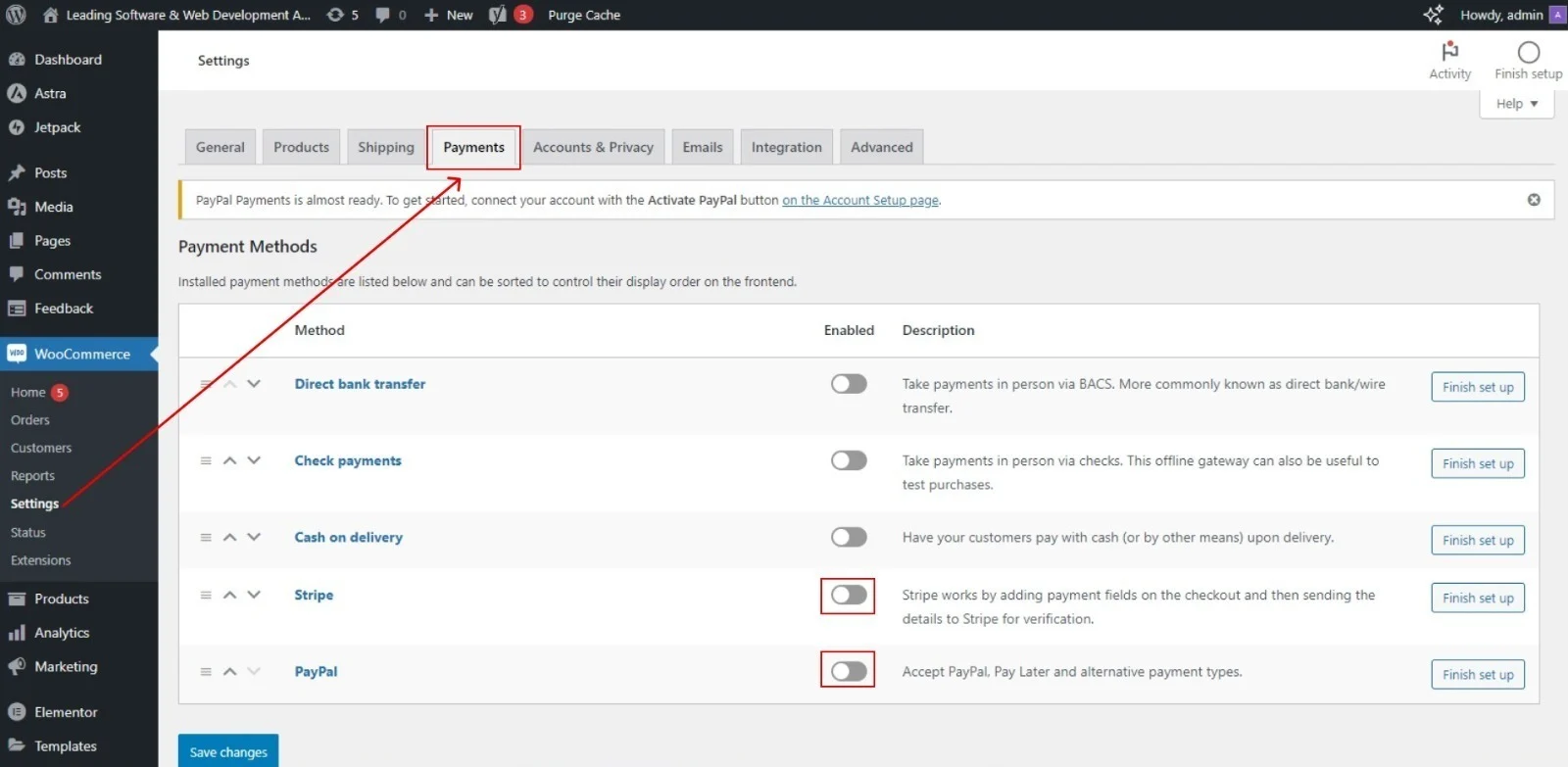The width and height of the screenshot is (1568, 767).
Task: Move Direct bank transfer down
Action: point(254,384)
